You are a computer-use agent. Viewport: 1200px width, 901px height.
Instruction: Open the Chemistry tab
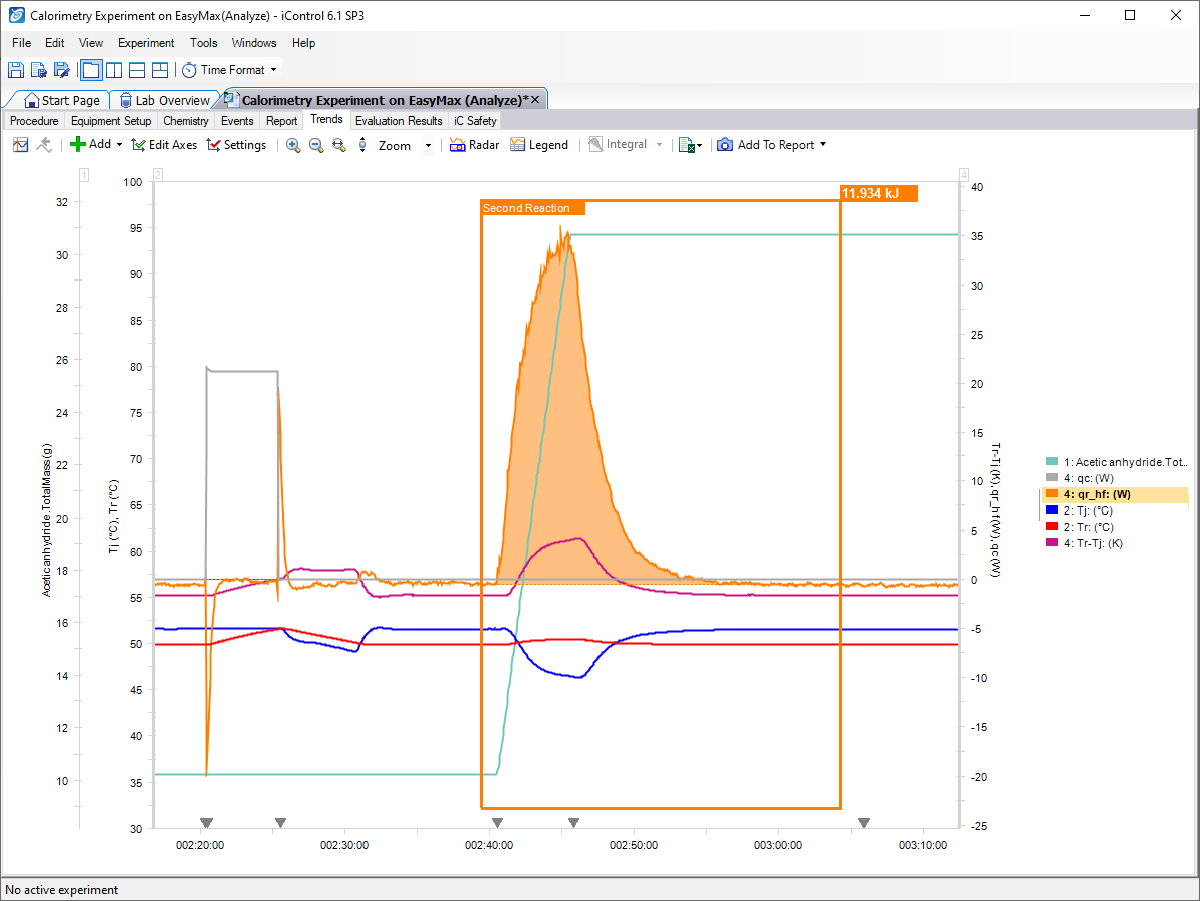point(186,121)
